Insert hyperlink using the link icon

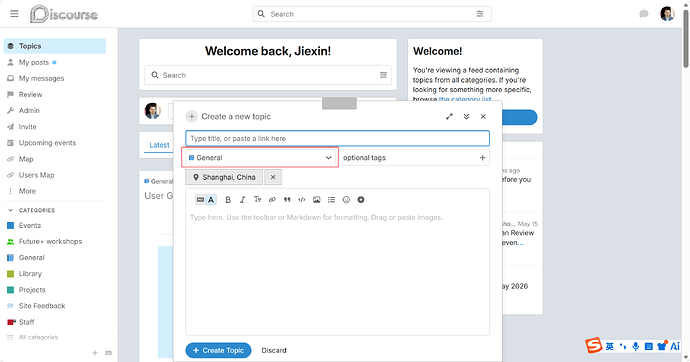[x=272, y=200]
